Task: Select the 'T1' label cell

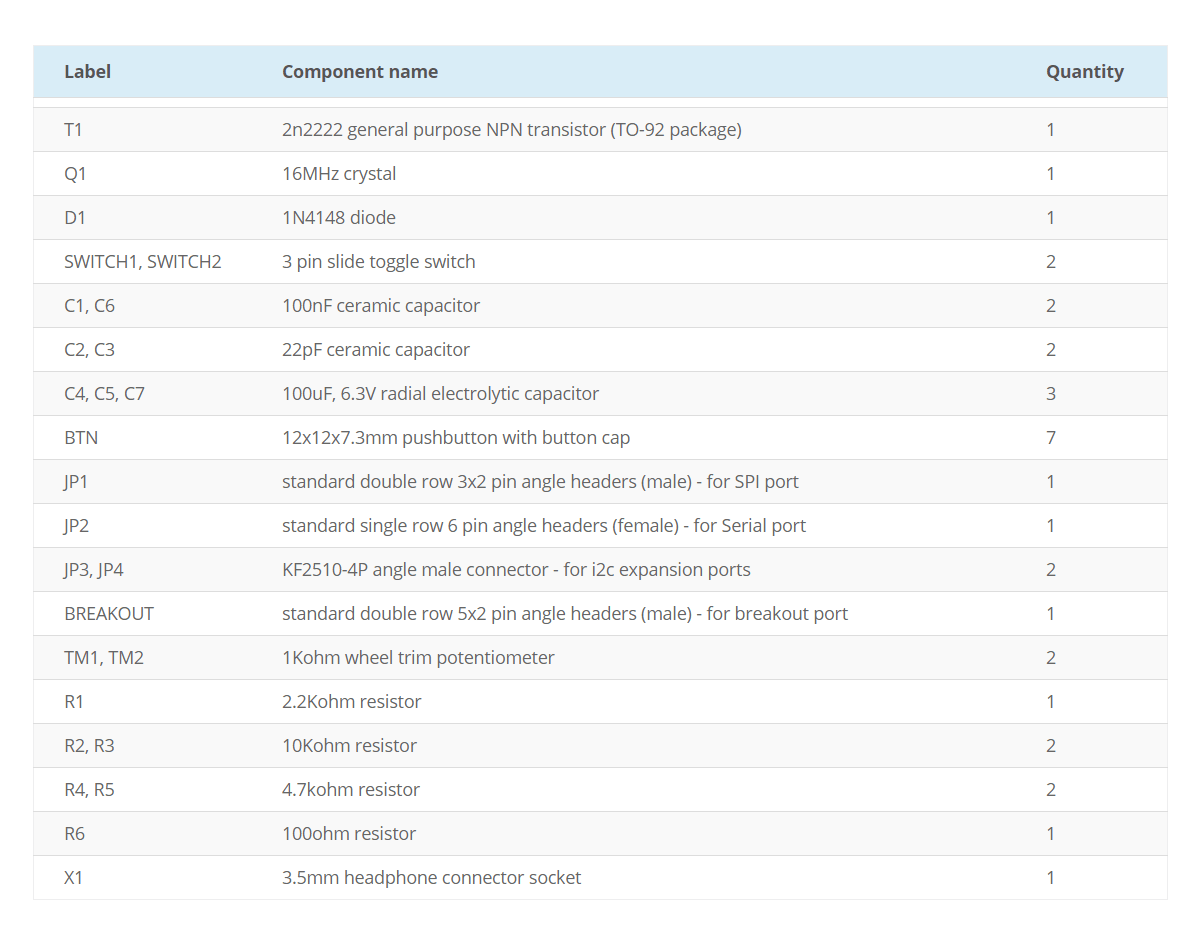Action: coord(73,129)
